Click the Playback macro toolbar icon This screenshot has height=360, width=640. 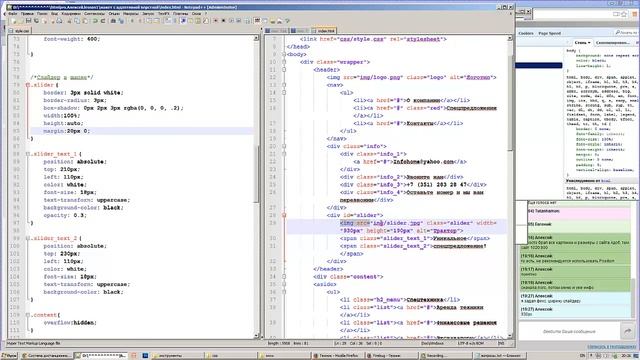(x=231, y=20)
